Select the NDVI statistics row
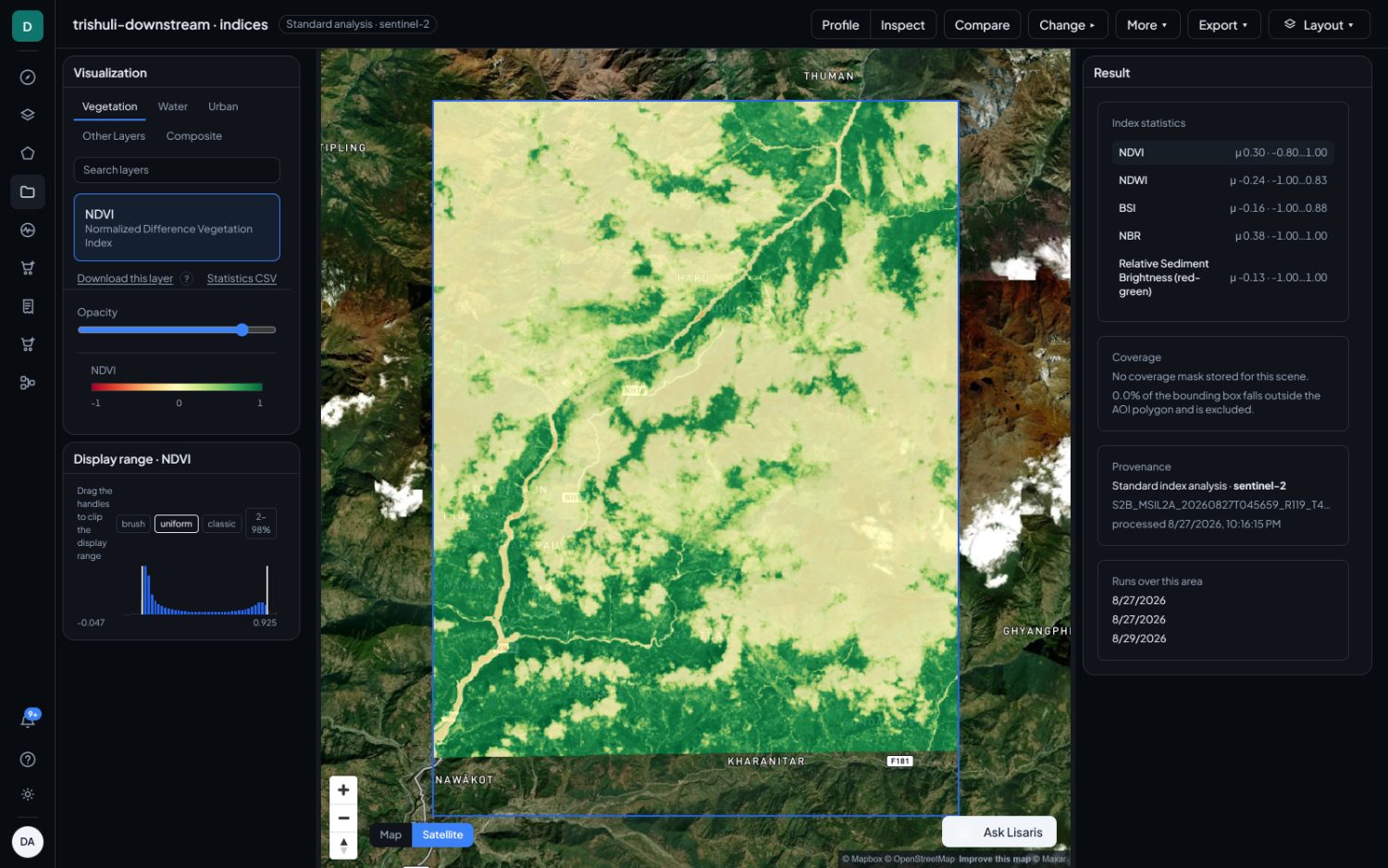This screenshot has height=868, width=1388. tap(1222, 153)
